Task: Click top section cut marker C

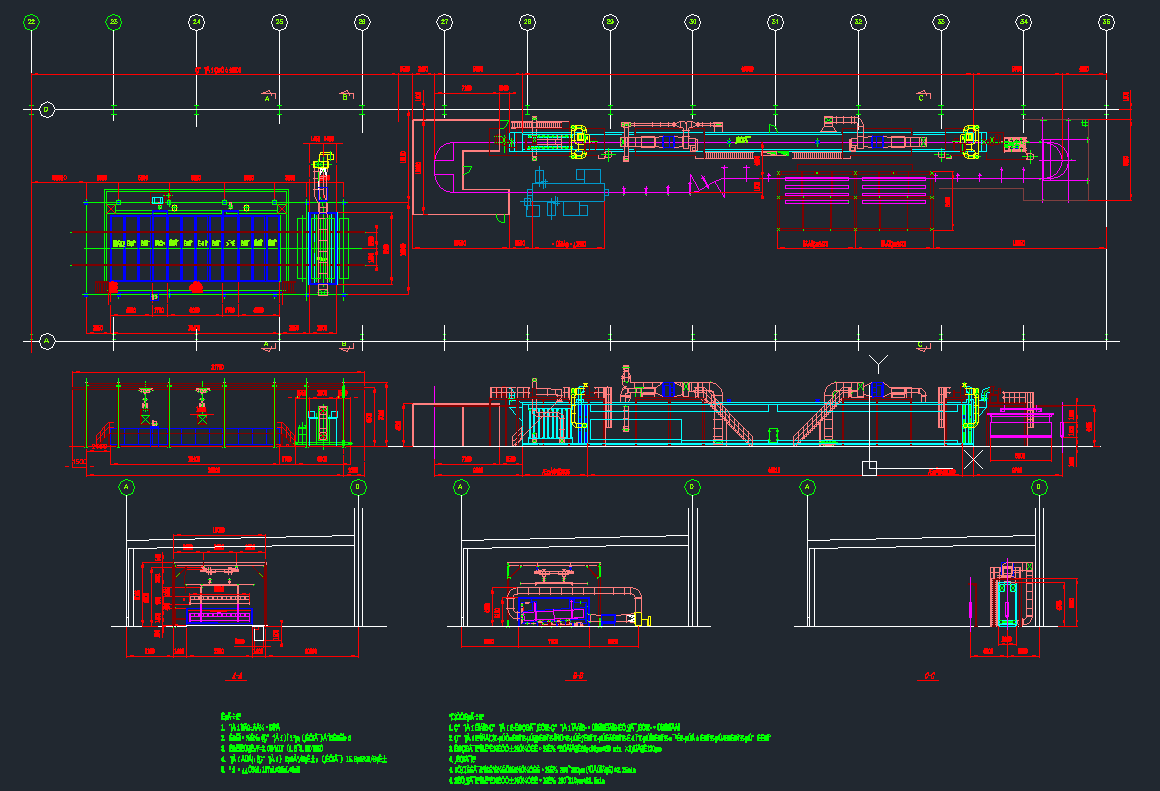Action: (921, 97)
